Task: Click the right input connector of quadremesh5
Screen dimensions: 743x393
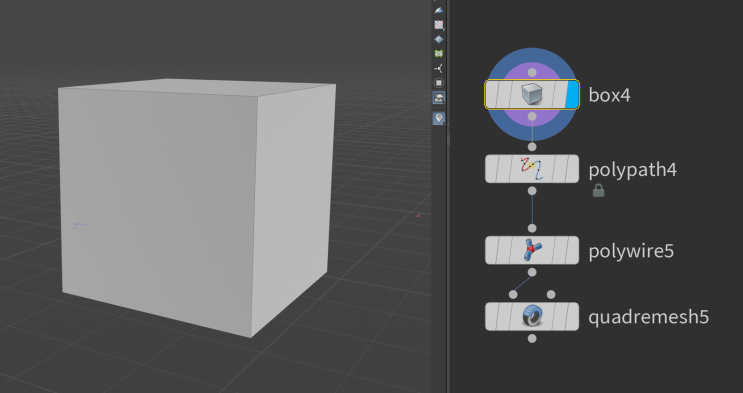Action: click(x=551, y=295)
